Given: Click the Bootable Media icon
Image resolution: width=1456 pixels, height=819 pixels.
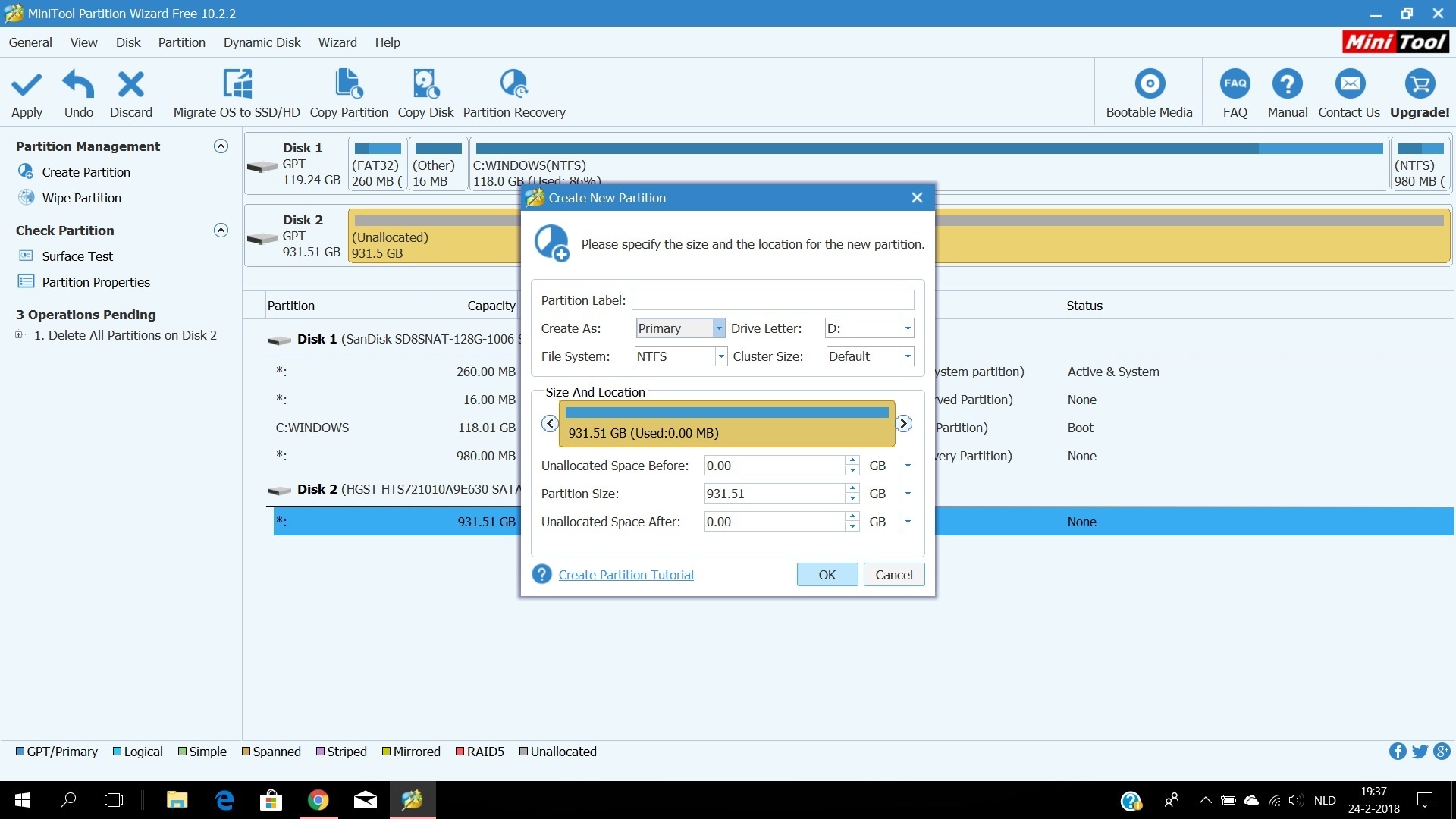Looking at the screenshot, I should pos(1149,85).
